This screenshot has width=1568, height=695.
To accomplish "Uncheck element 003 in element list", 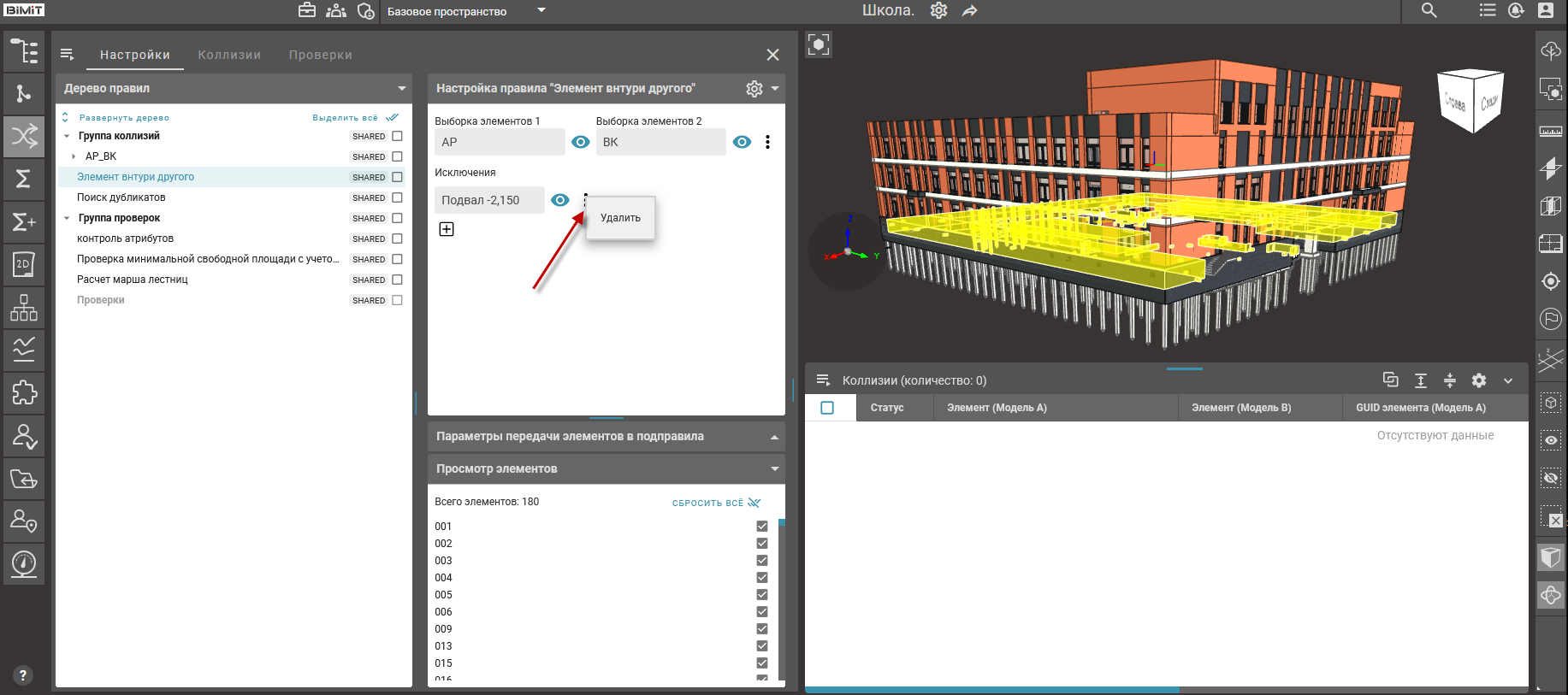I will (761, 561).
